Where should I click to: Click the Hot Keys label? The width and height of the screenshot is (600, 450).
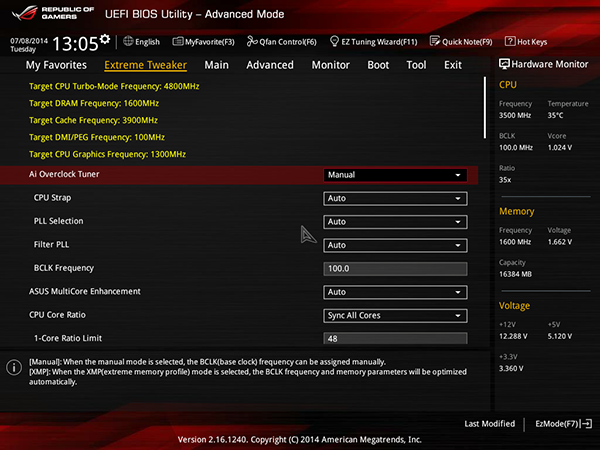532,42
